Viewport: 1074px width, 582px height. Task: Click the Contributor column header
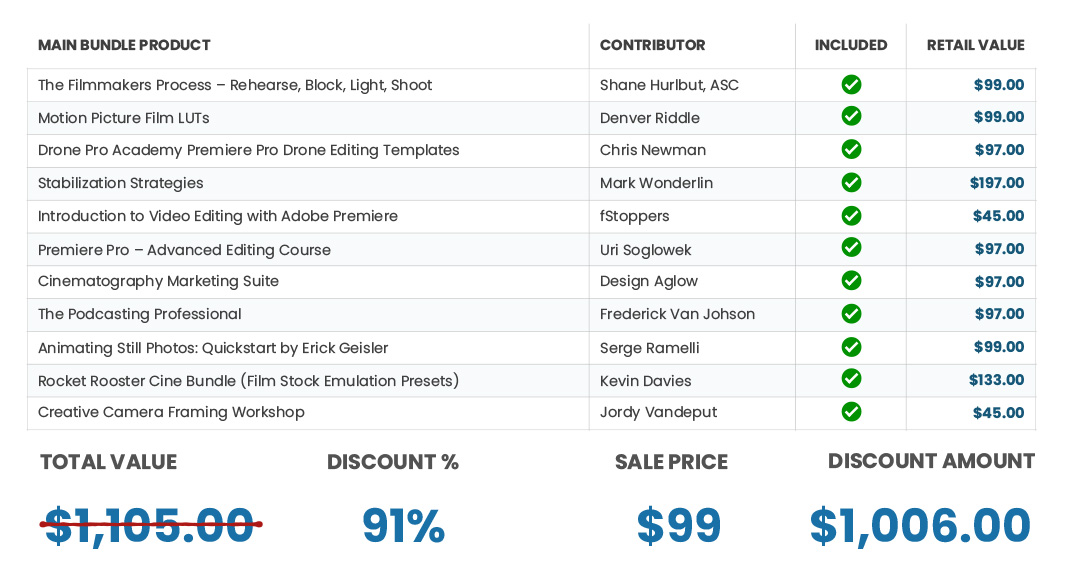[652, 45]
